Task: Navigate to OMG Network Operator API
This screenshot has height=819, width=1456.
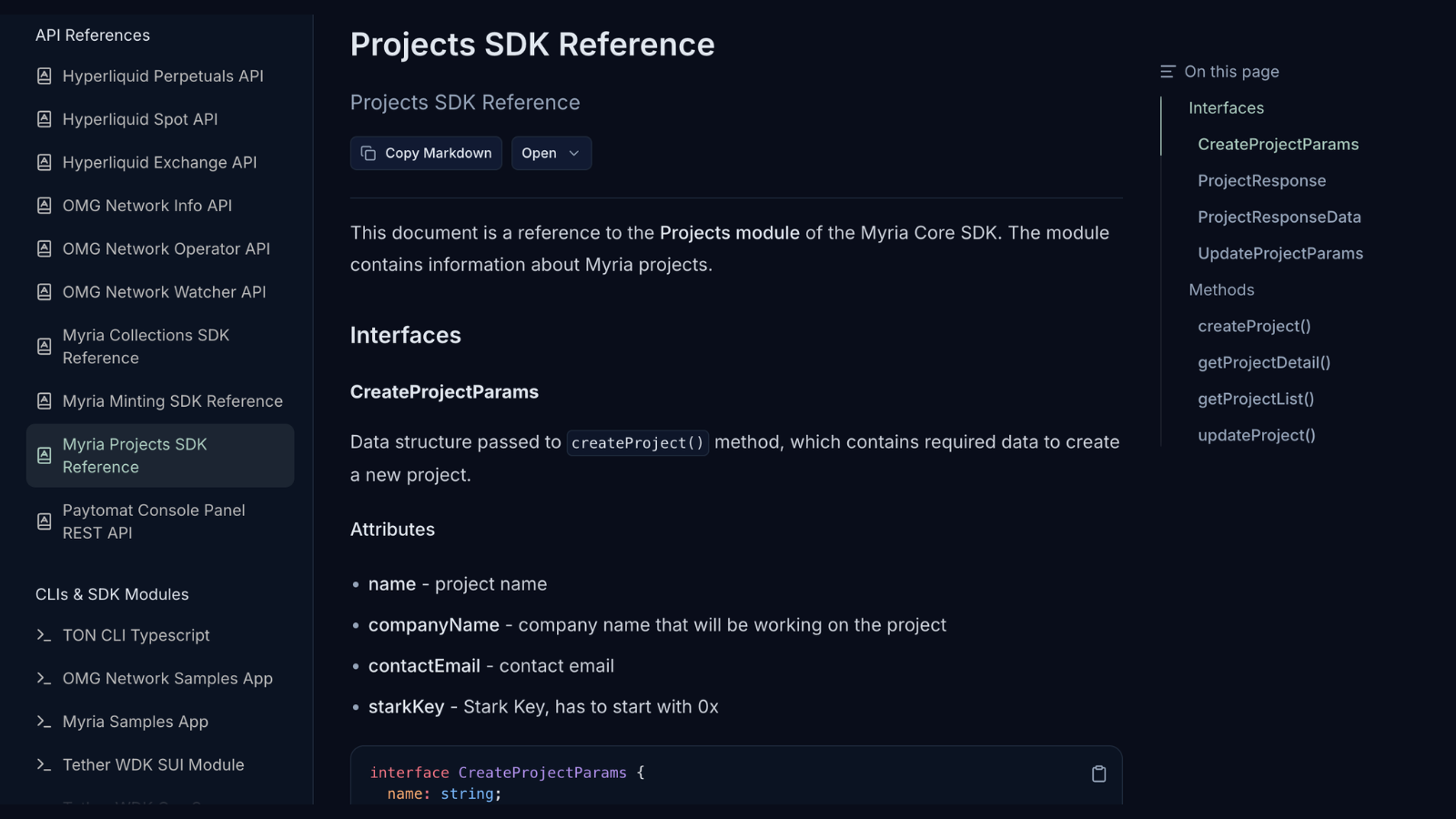Action: coord(160,249)
